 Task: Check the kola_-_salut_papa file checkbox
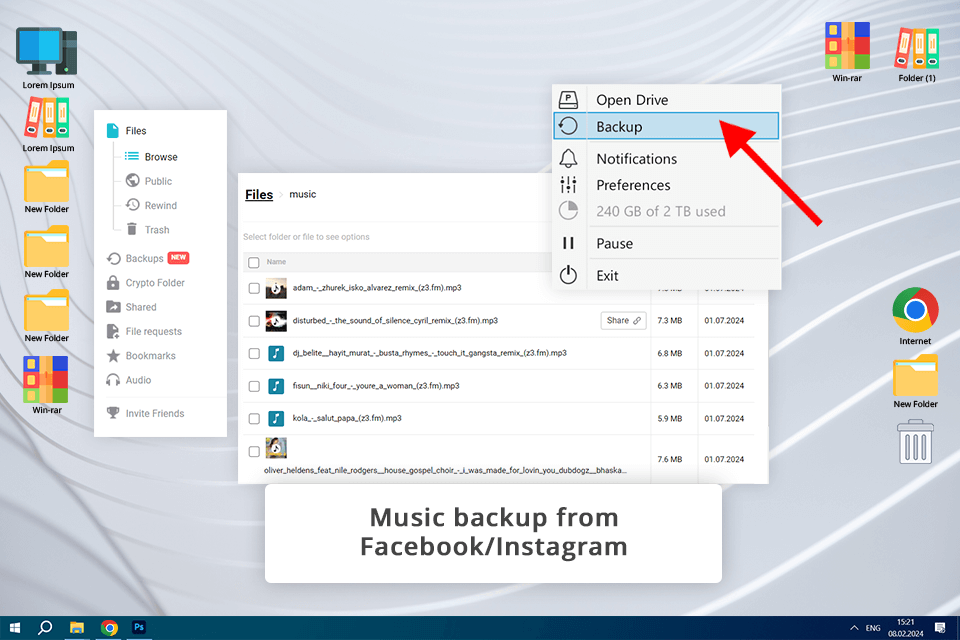tap(253, 418)
